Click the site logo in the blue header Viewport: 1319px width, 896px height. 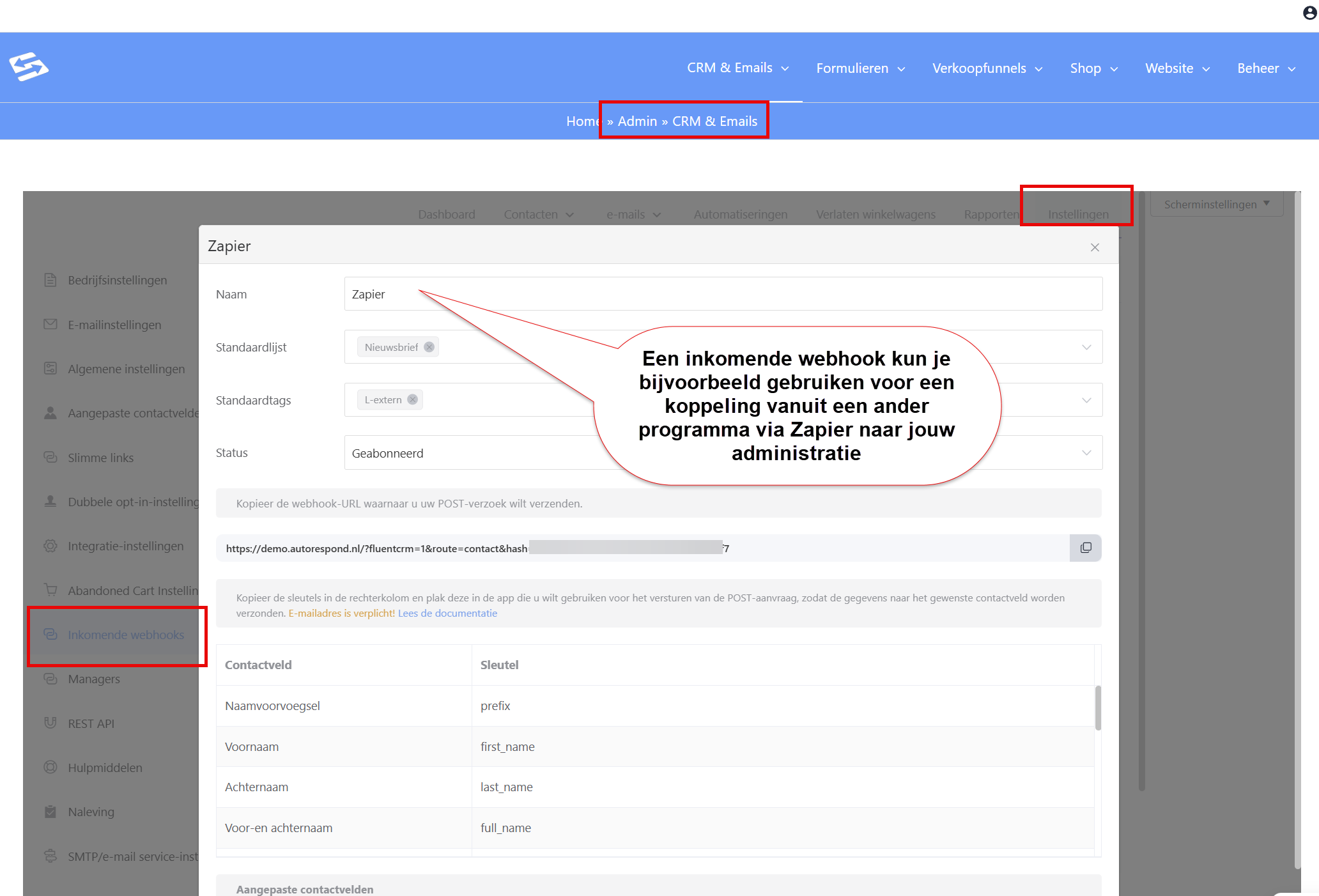click(28, 66)
